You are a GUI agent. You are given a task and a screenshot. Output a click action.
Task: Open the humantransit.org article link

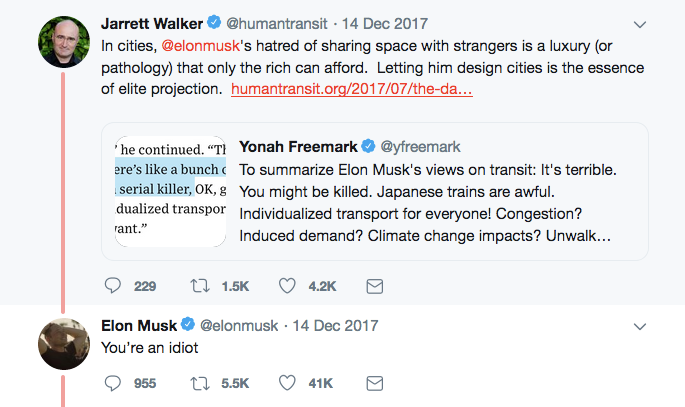click(352, 89)
